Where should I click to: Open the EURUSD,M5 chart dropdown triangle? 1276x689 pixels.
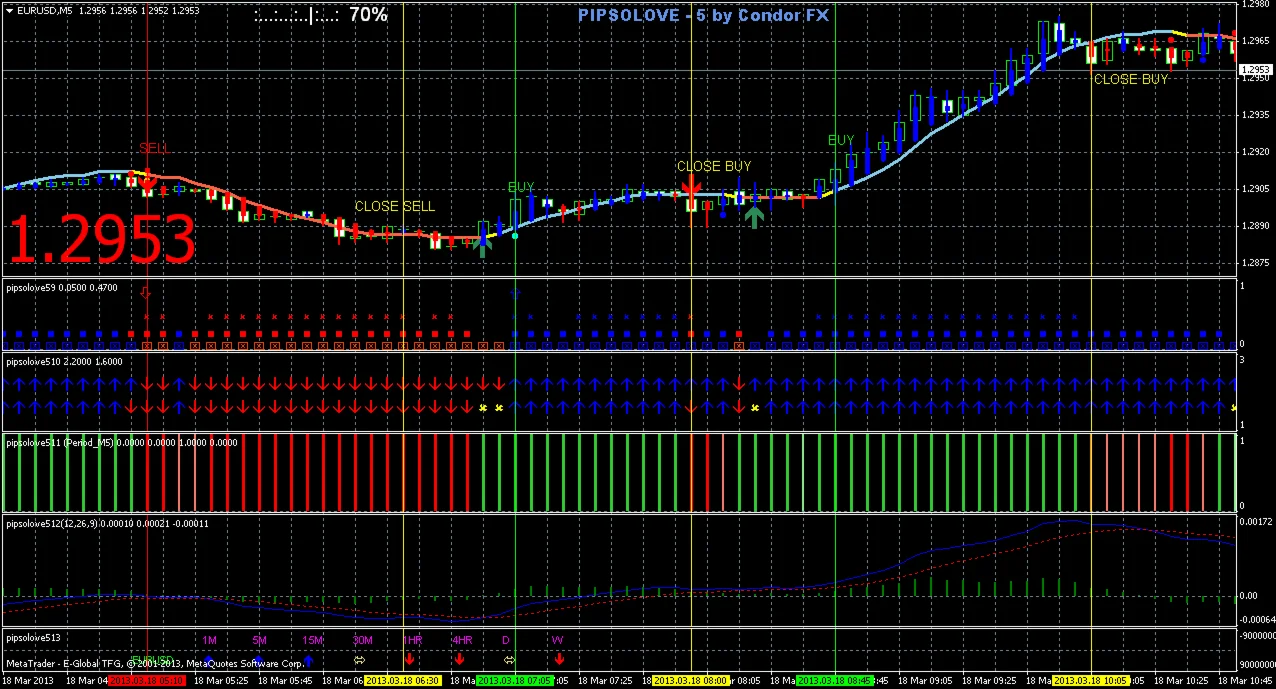[9, 10]
